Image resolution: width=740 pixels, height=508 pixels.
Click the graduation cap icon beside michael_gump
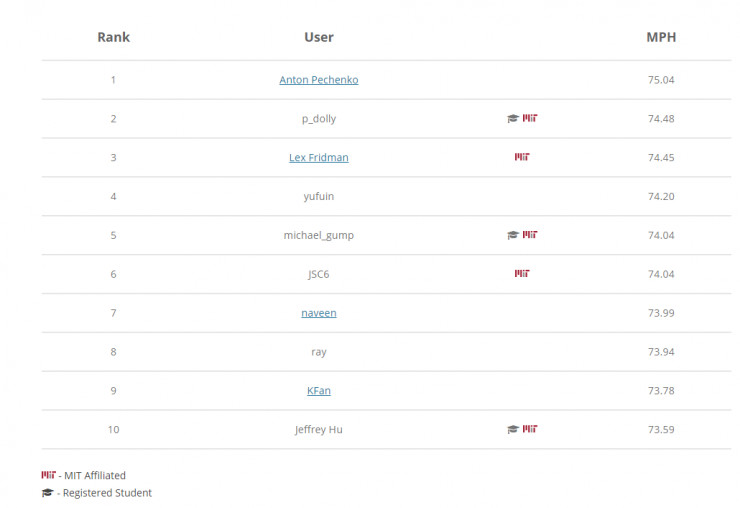point(513,235)
